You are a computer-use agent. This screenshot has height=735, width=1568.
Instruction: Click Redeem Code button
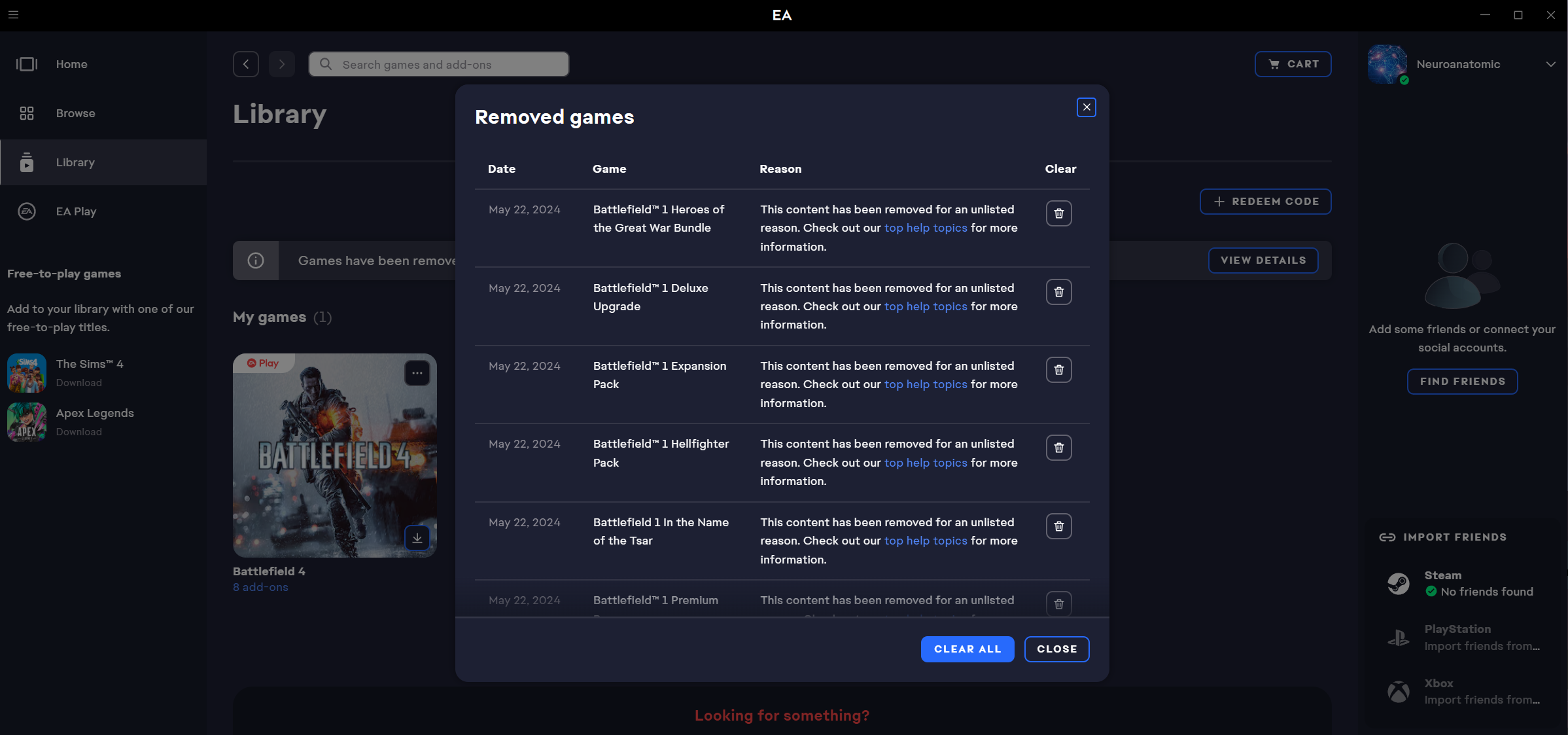click(x=1265, y=202)
